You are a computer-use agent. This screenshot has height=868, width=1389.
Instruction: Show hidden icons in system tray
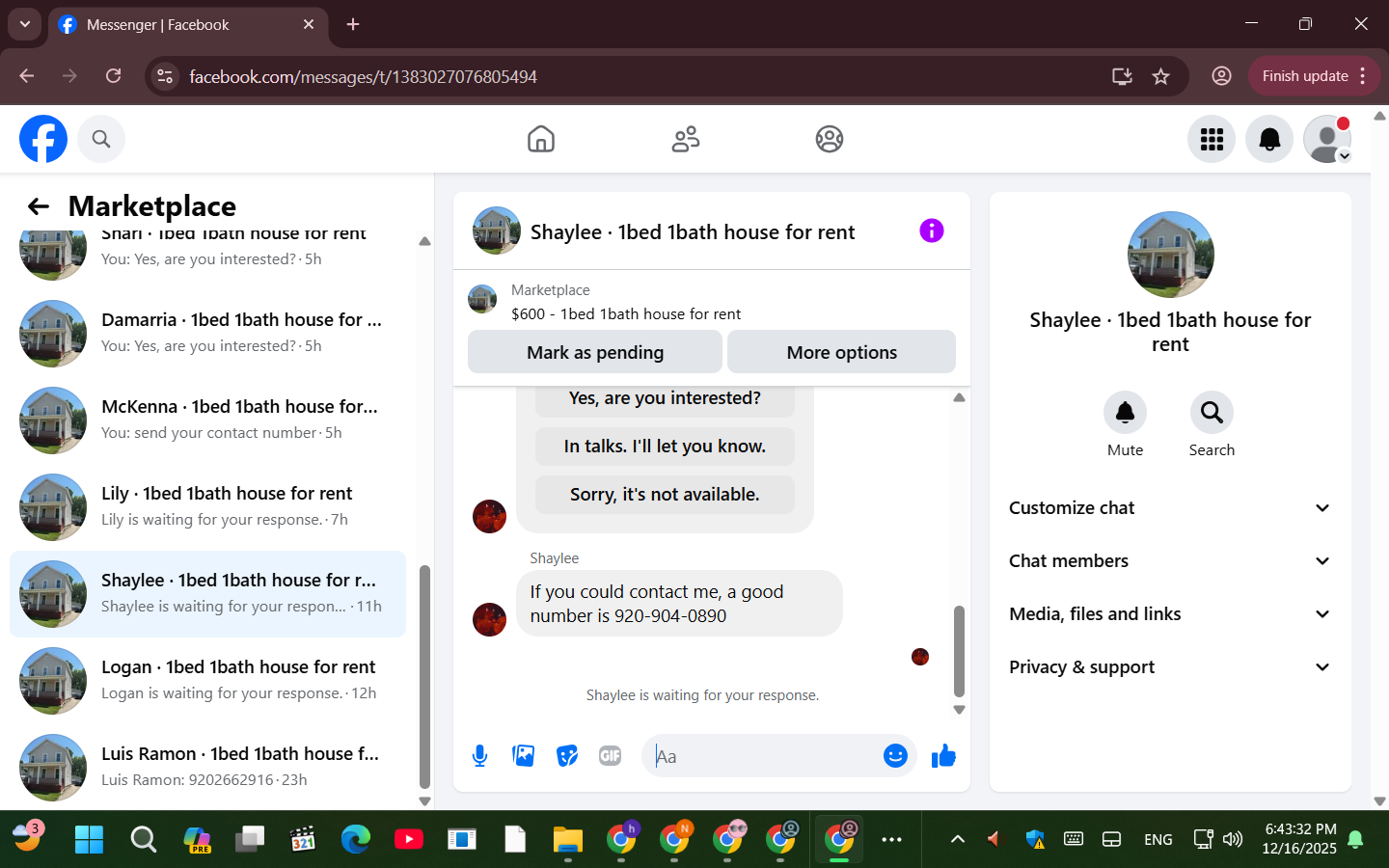pyautogui.click(x=957, y=839)
